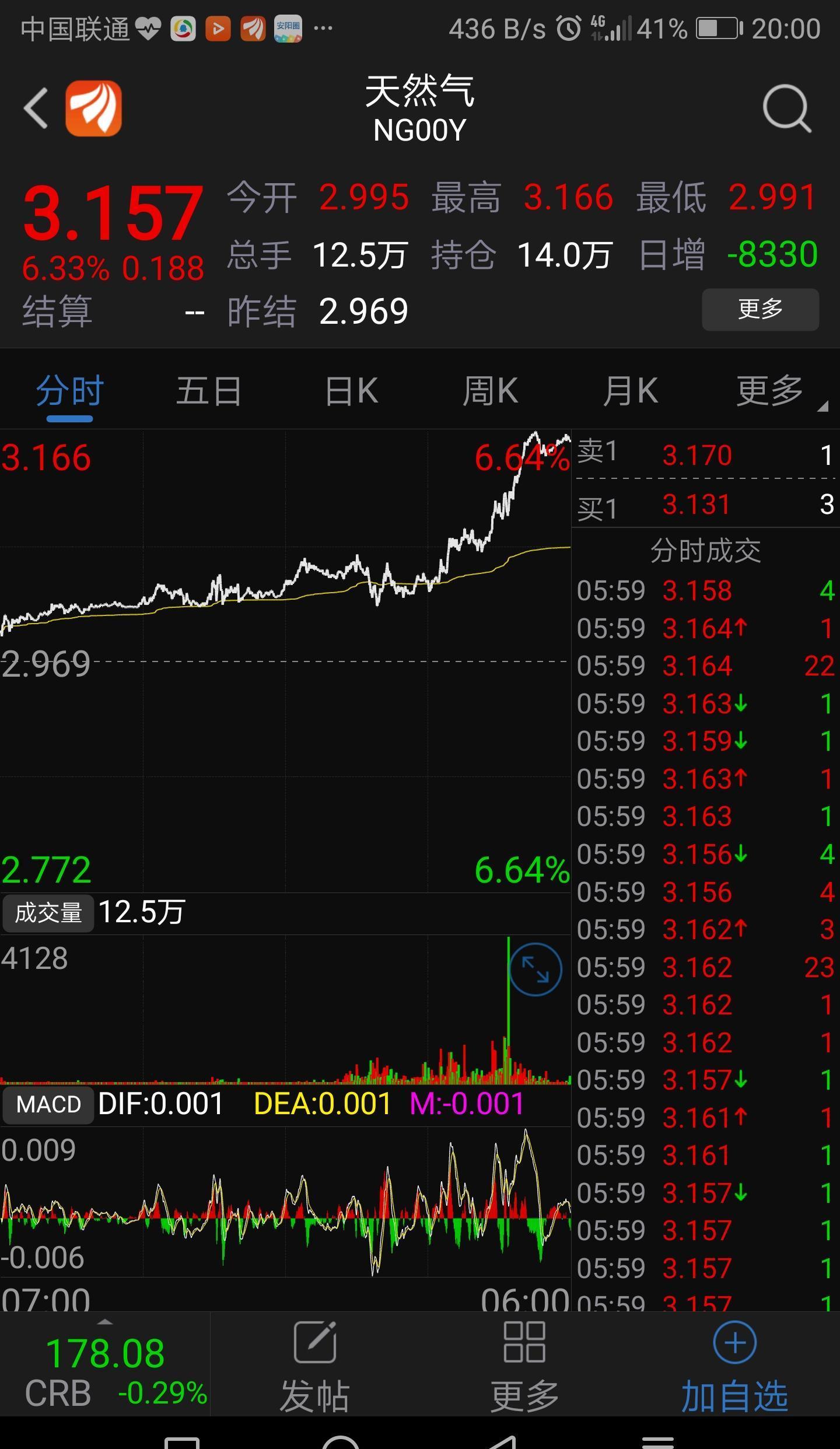The height and width of the screenshot is (1449, 840).
Task: Tap the intraday price line chart
Action: coord(285,661)
